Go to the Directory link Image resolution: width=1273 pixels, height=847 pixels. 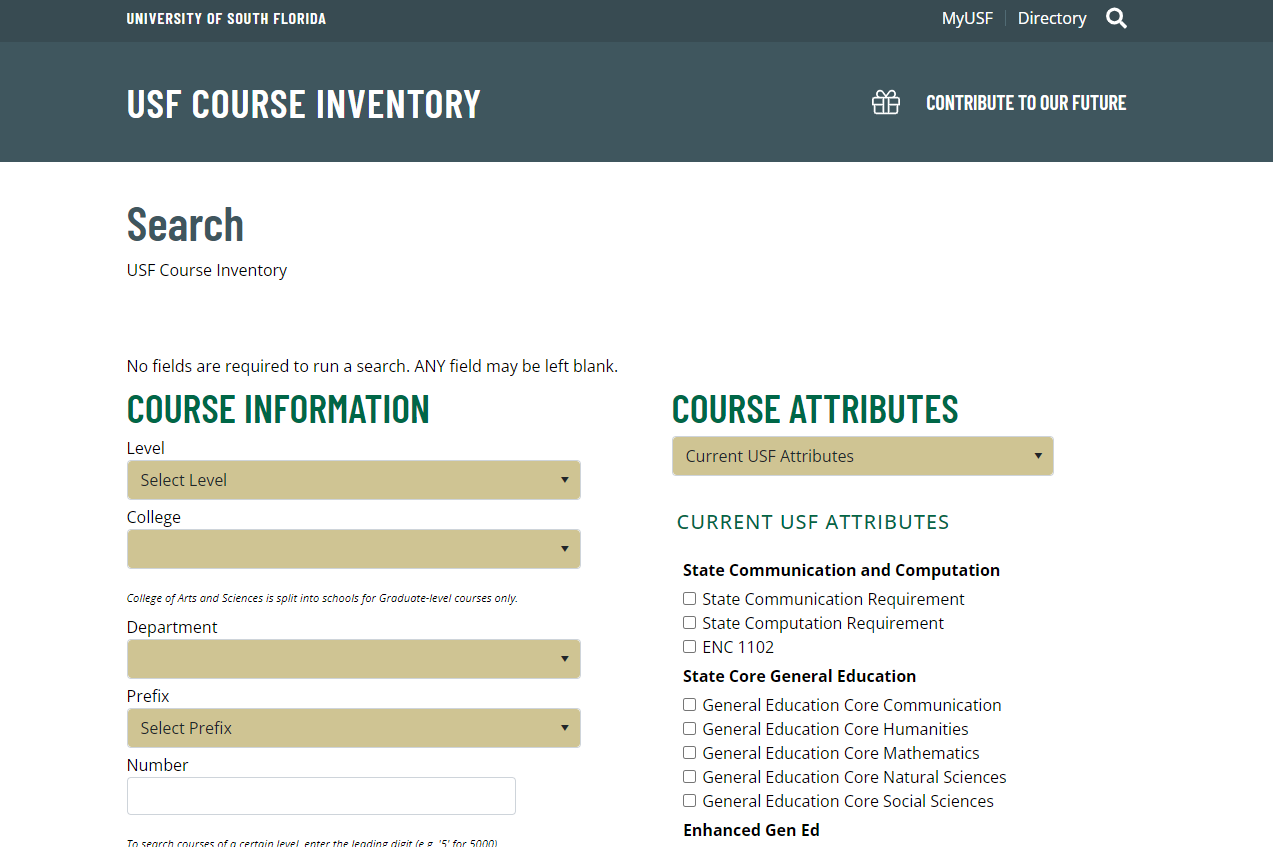tap(1052, 18)
